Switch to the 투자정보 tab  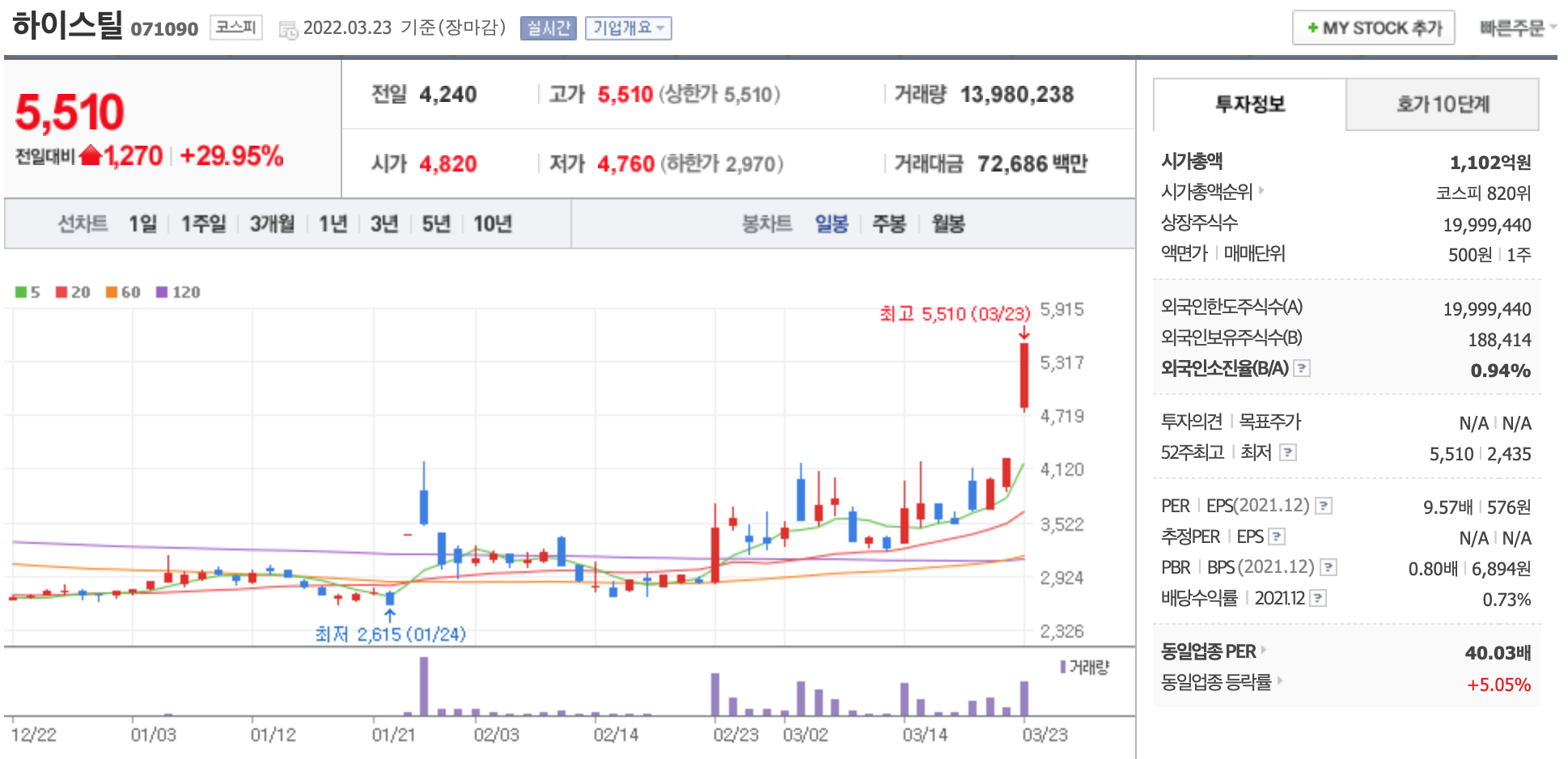click(x=1250, y=104)
